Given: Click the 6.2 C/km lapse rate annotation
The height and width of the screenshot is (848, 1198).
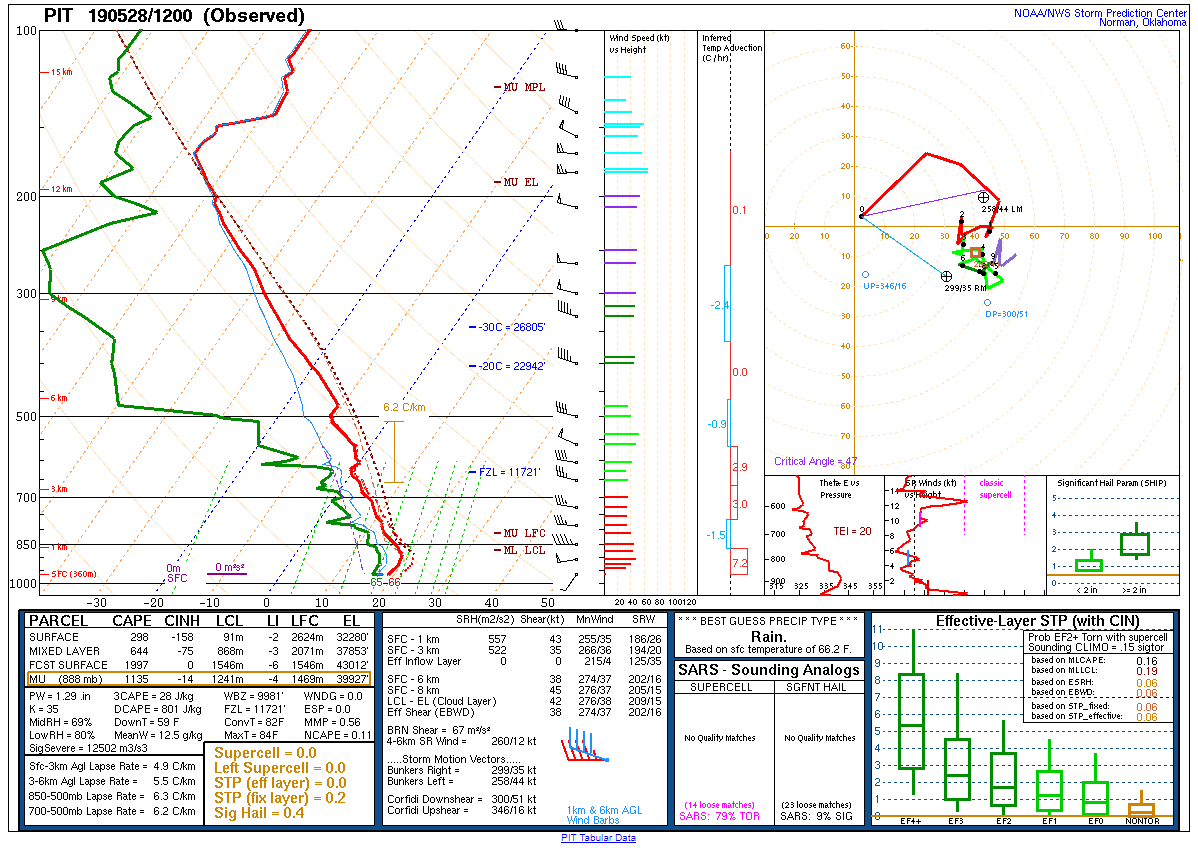Looking at the screenshot, I should [x=404, y=407].
